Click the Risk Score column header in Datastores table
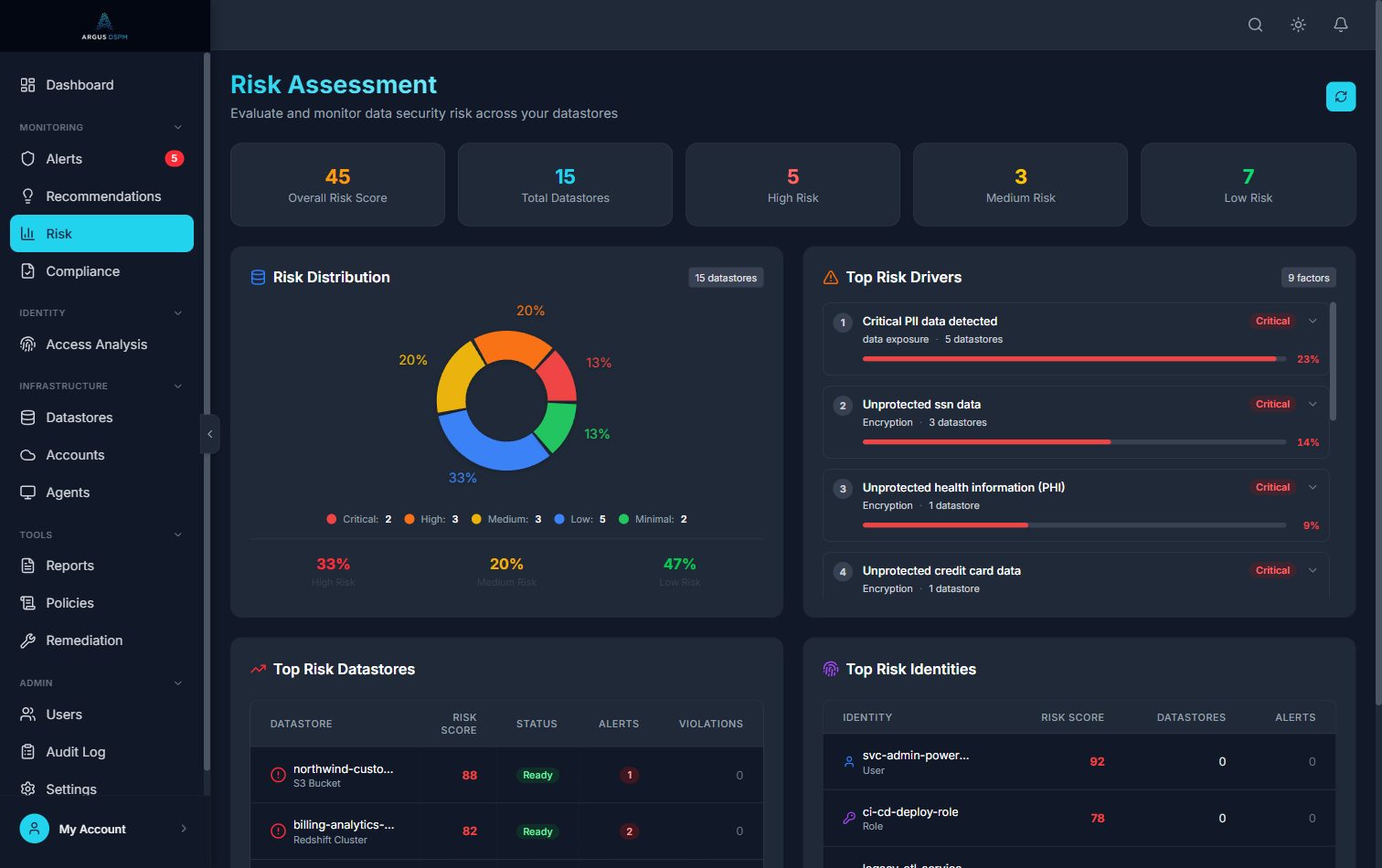 459,724
